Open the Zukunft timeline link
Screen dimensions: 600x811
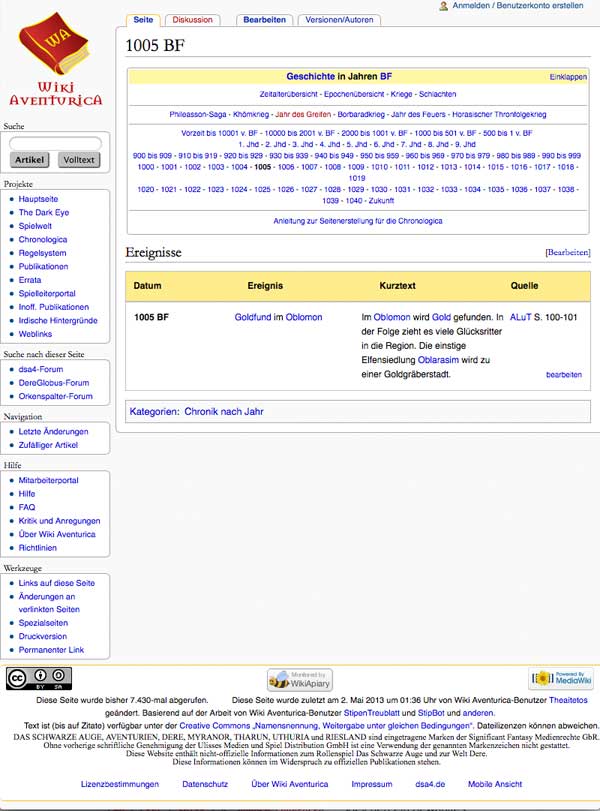[x=381, y=201]
